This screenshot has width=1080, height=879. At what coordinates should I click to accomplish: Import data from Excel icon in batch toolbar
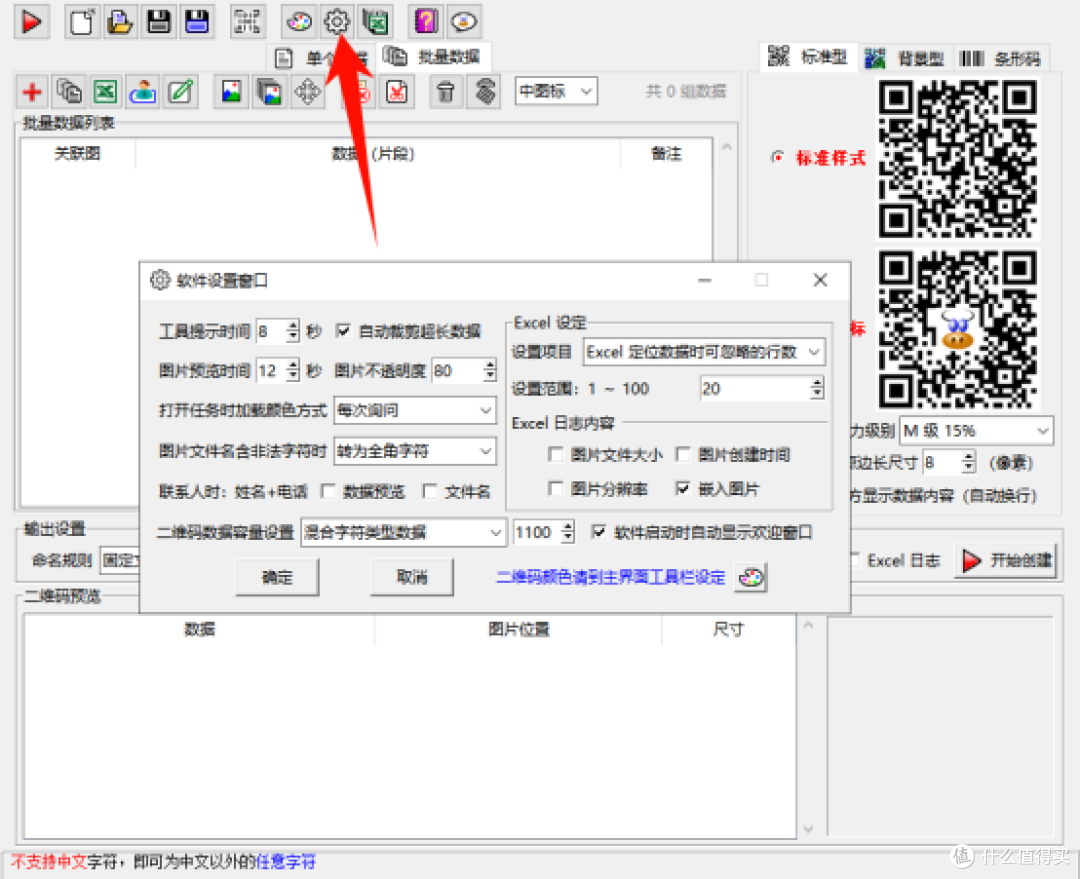(x=105, y=92)
